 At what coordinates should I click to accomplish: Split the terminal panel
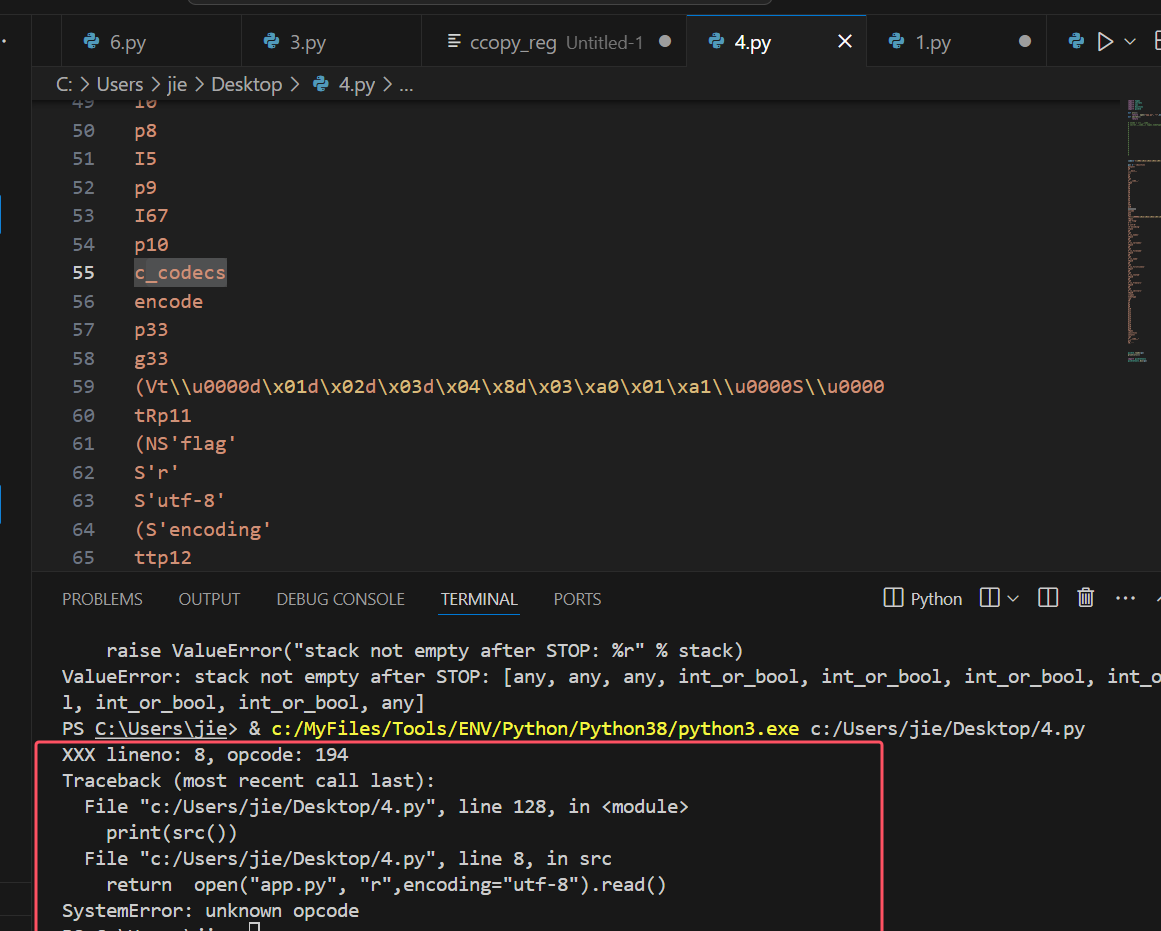(1048, 598)
